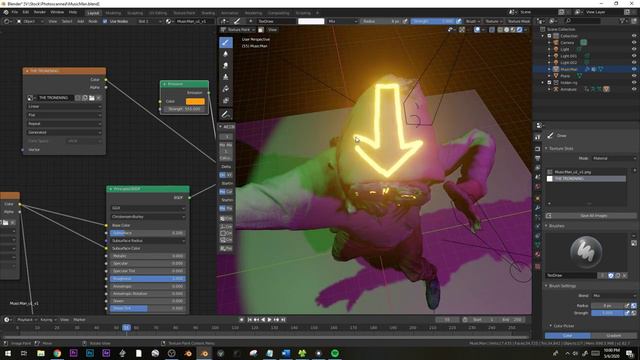Toggle viewport gizmo visibility icon

pyautogui.click(x=462, y=29)
